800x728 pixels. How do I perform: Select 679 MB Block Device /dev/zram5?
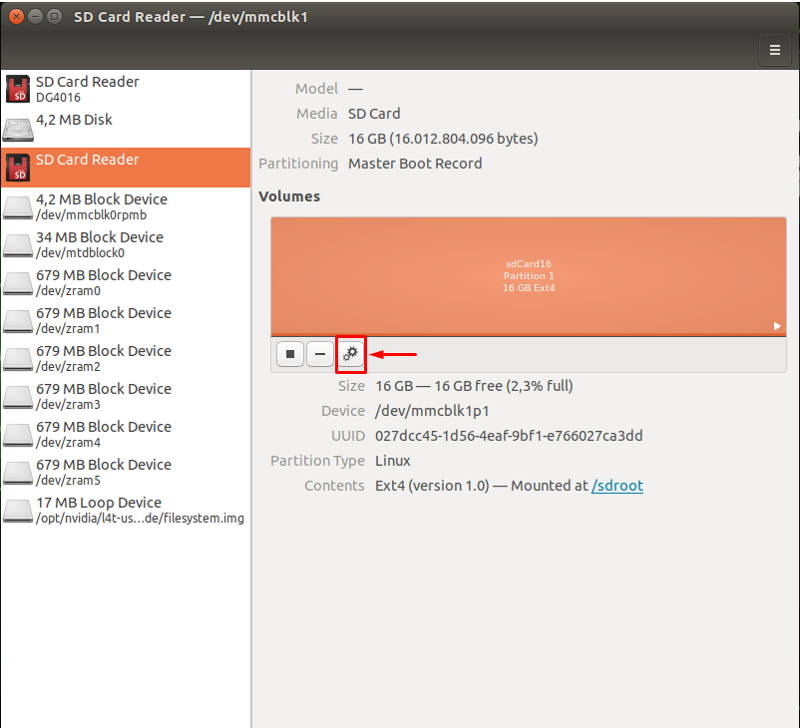click(126, 472)
